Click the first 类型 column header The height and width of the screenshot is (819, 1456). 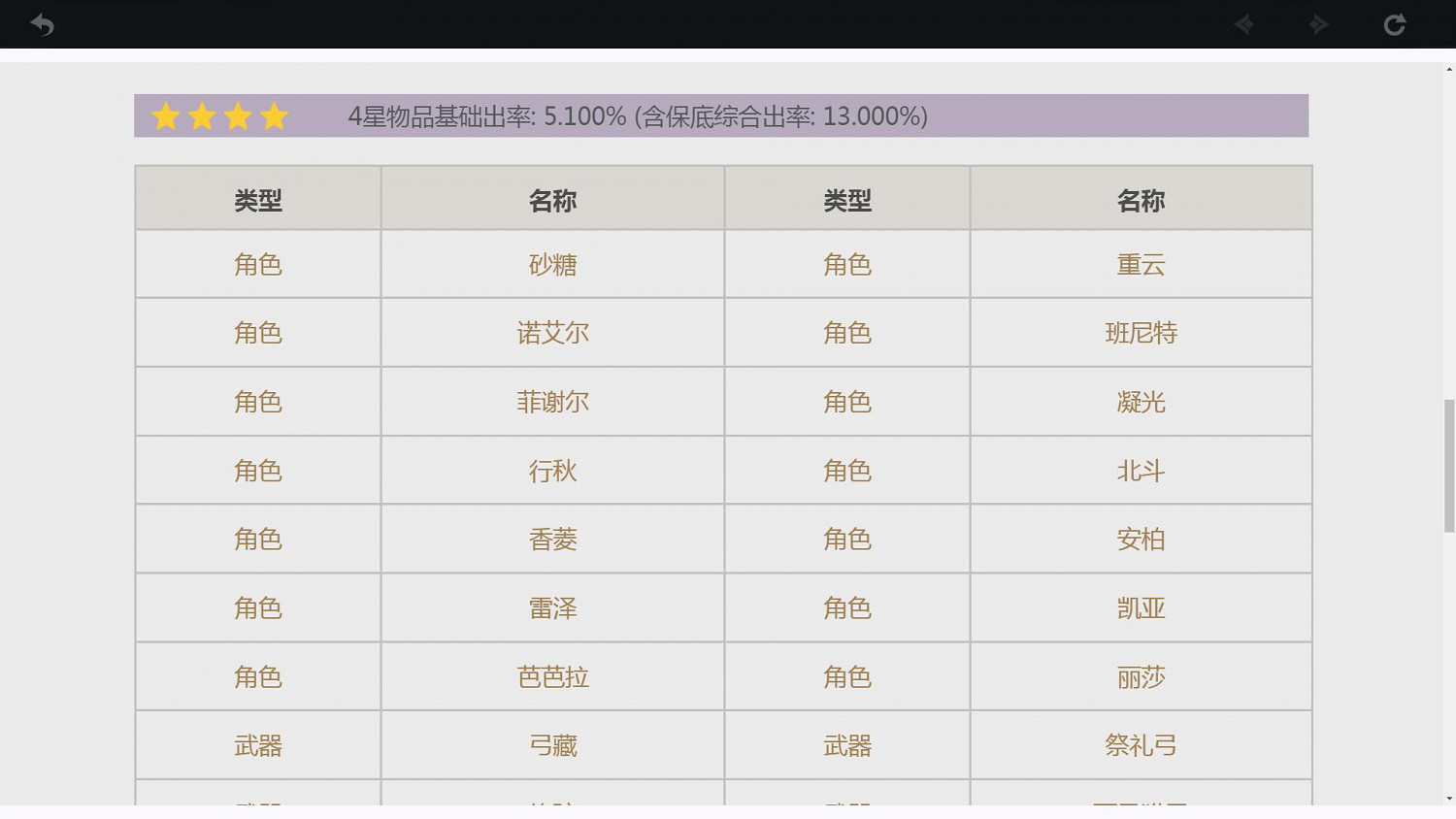pyautogui.click(x=257, y=199)
